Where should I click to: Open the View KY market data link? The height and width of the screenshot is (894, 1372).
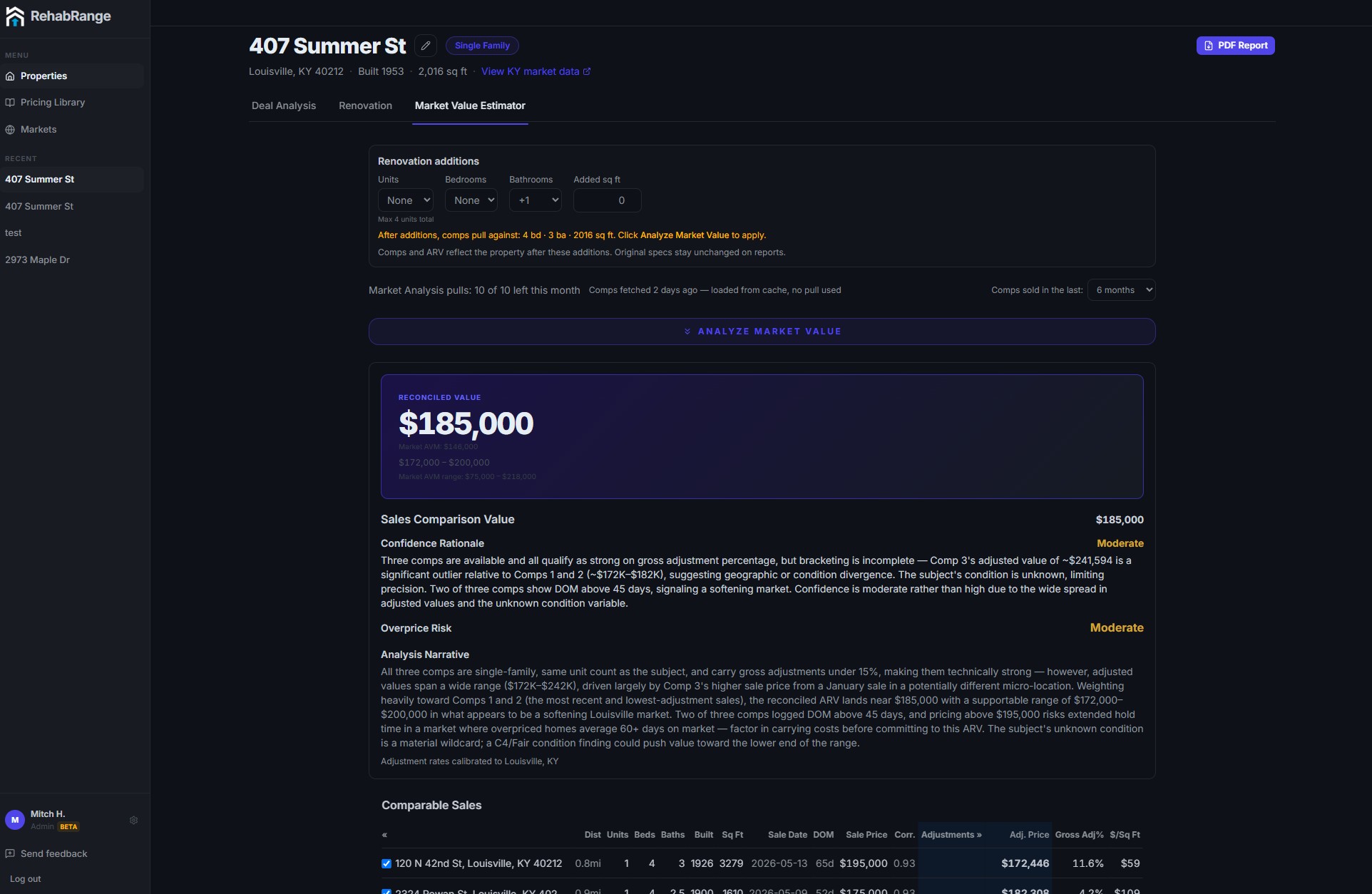click(x=536, y=71)
